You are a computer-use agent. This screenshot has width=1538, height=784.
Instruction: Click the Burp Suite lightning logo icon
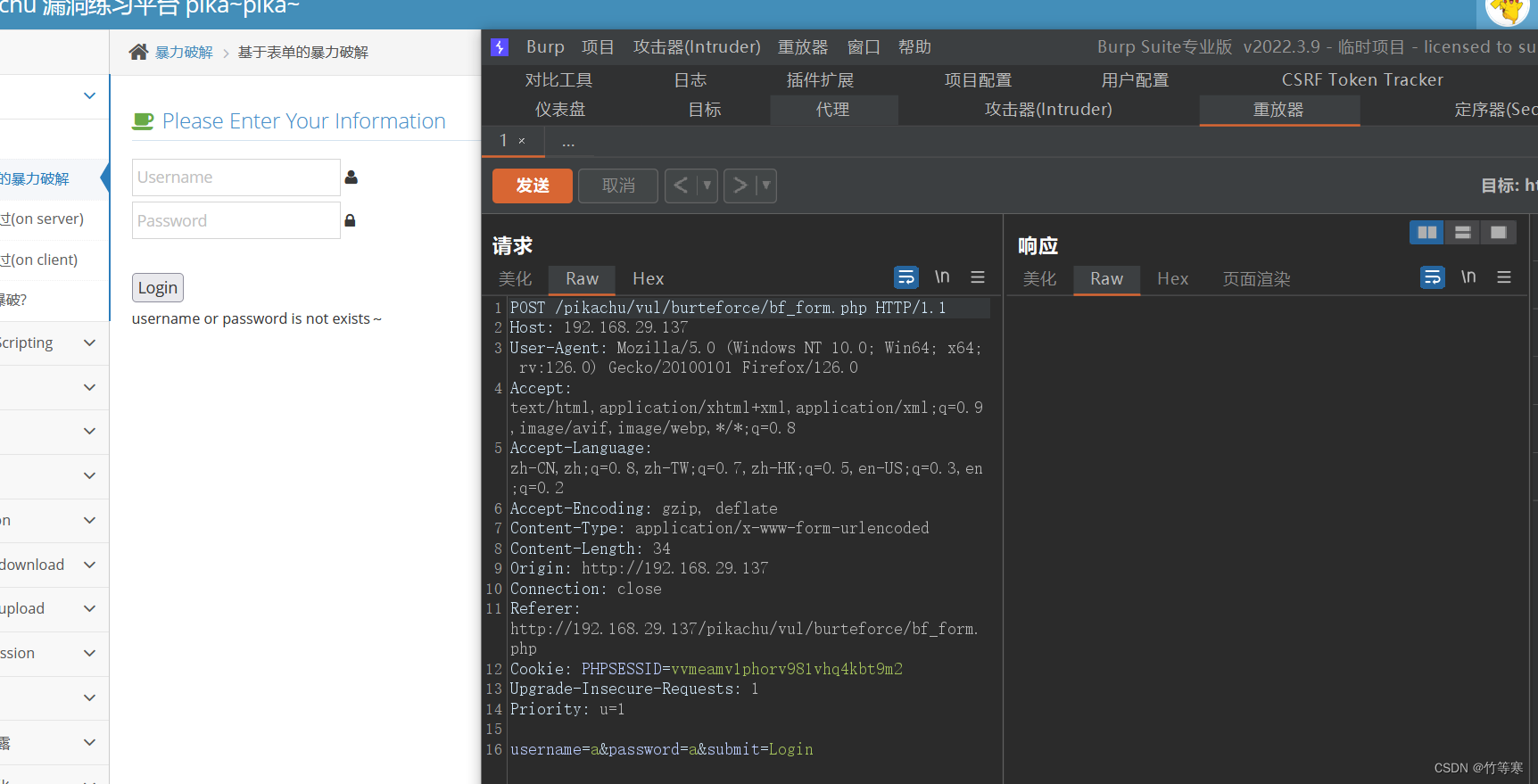(500, 47)
